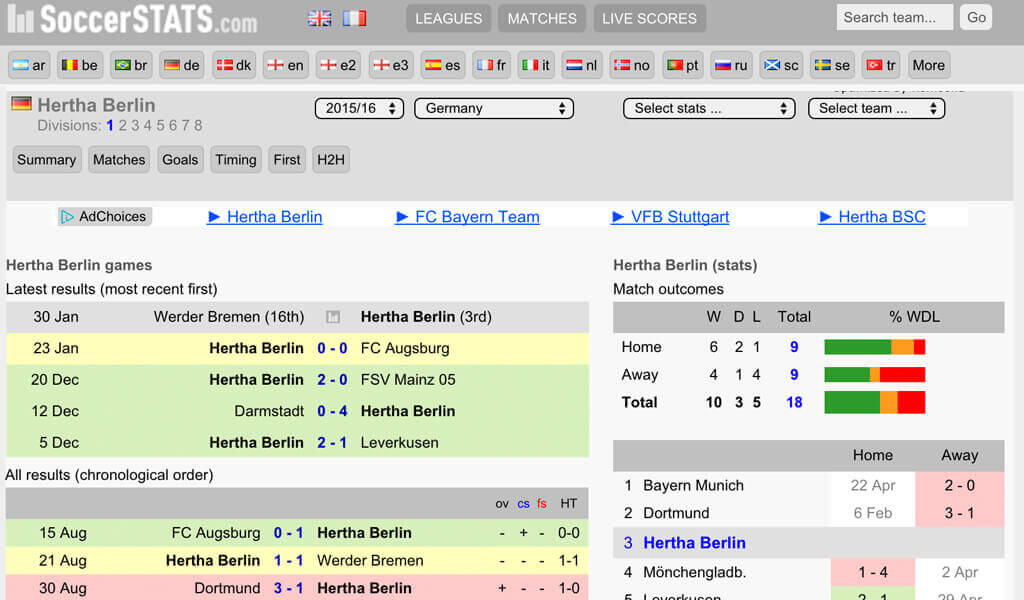Switch to the Summary tab

[46, 160]
